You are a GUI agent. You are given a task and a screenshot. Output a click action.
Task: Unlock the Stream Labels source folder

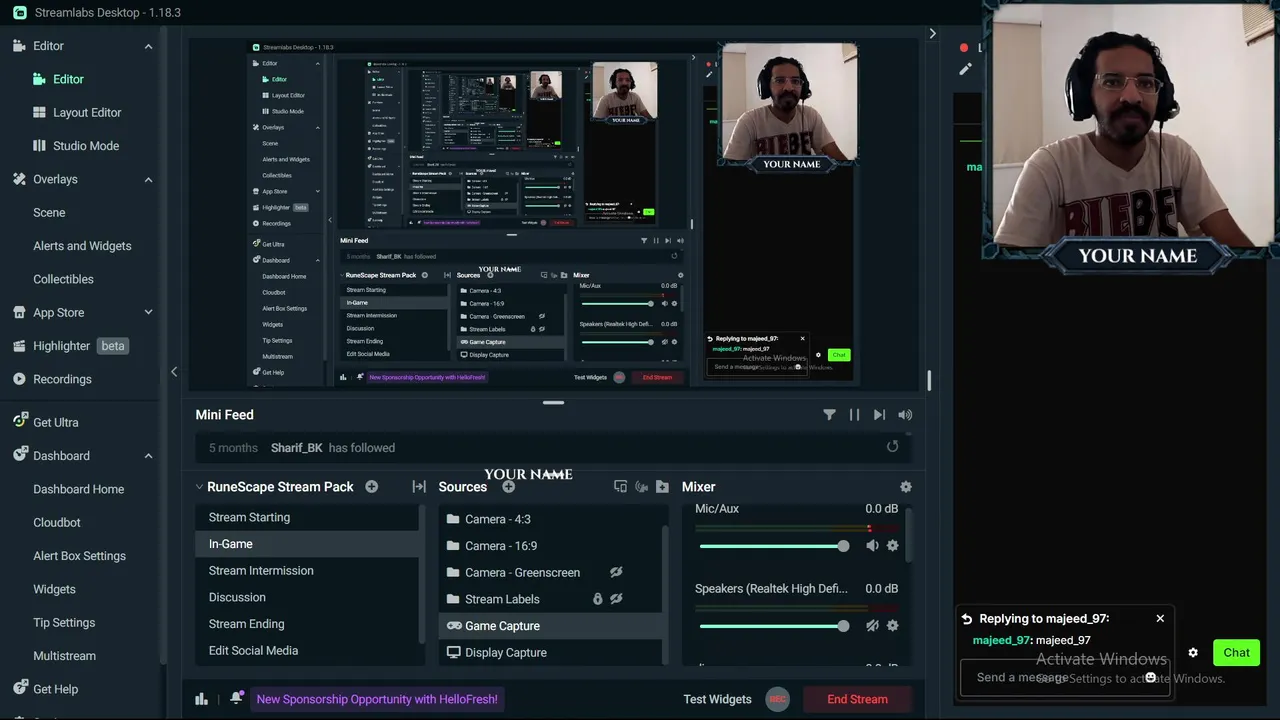[x=597, y=599]
